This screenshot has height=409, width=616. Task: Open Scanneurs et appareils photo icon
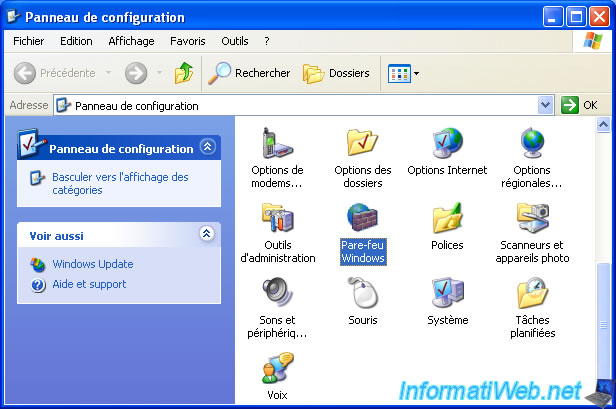click(x=532, y=218)
